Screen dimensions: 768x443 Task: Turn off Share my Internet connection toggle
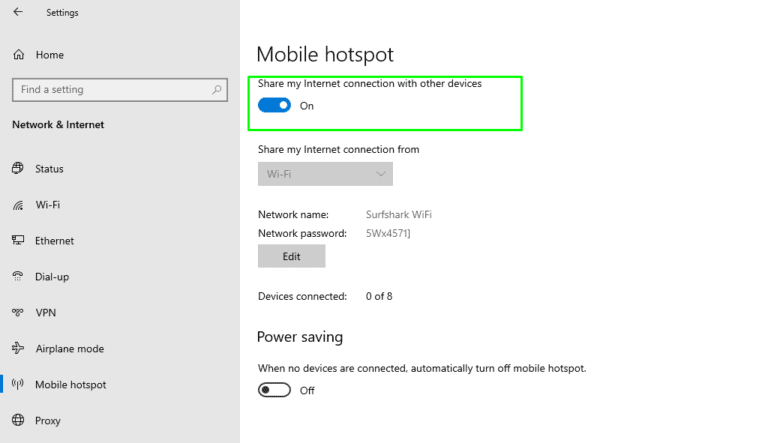274,105
